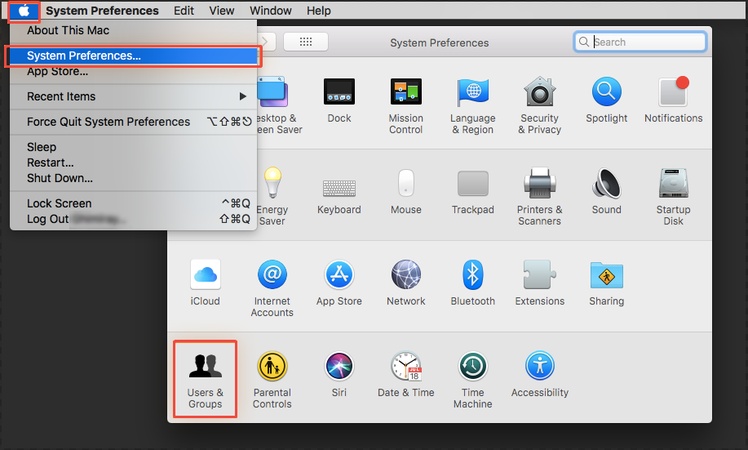748x450 pixels.
Task: Select Force Quit System Preferences
Action: click(x=134, y=122)
